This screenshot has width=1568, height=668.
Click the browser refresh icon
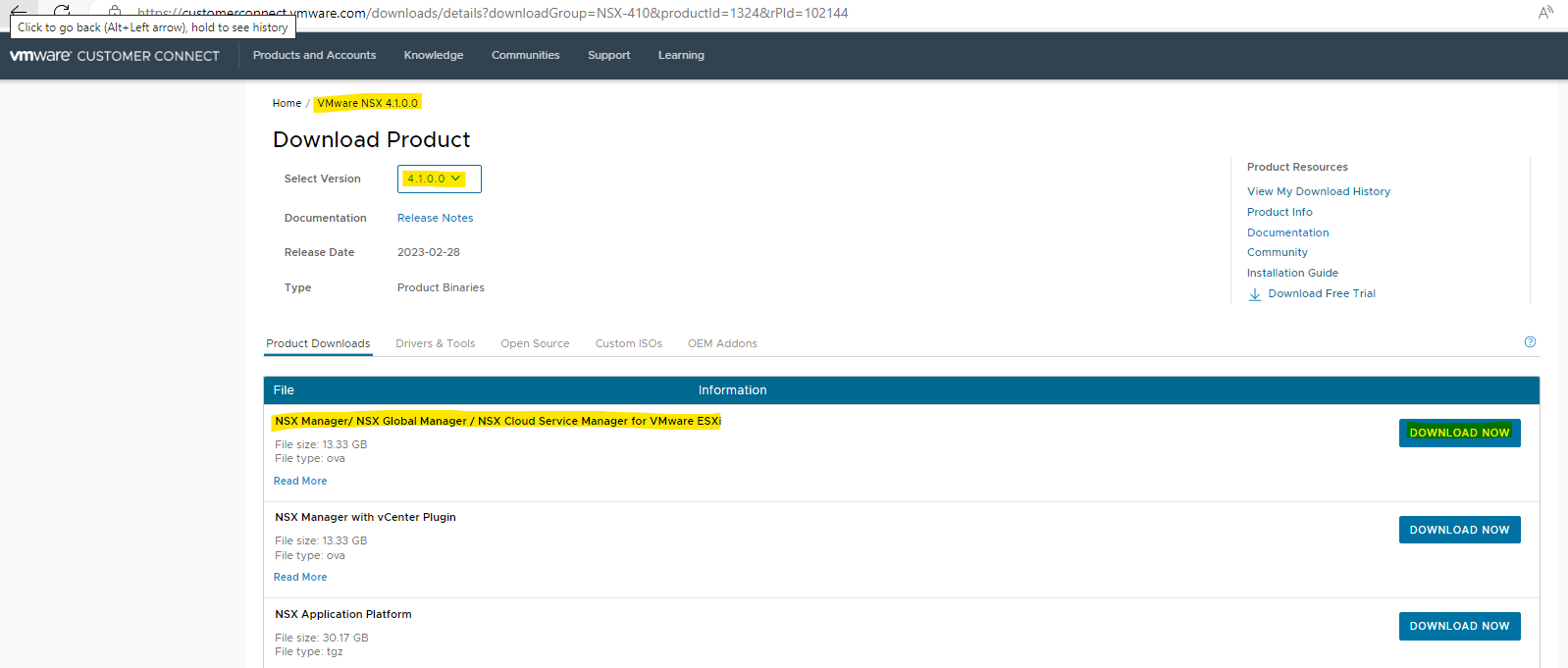pos(62,10)
